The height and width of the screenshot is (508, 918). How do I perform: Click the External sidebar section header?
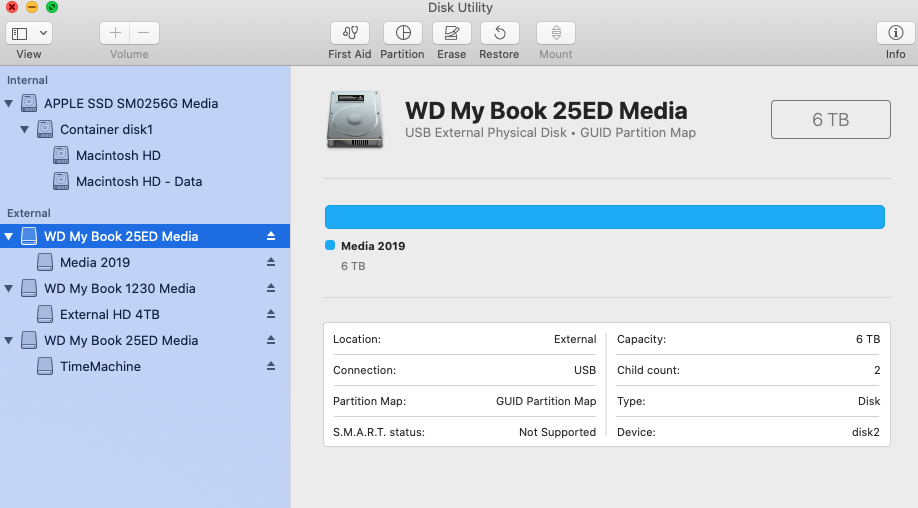[x=29, y=213]
